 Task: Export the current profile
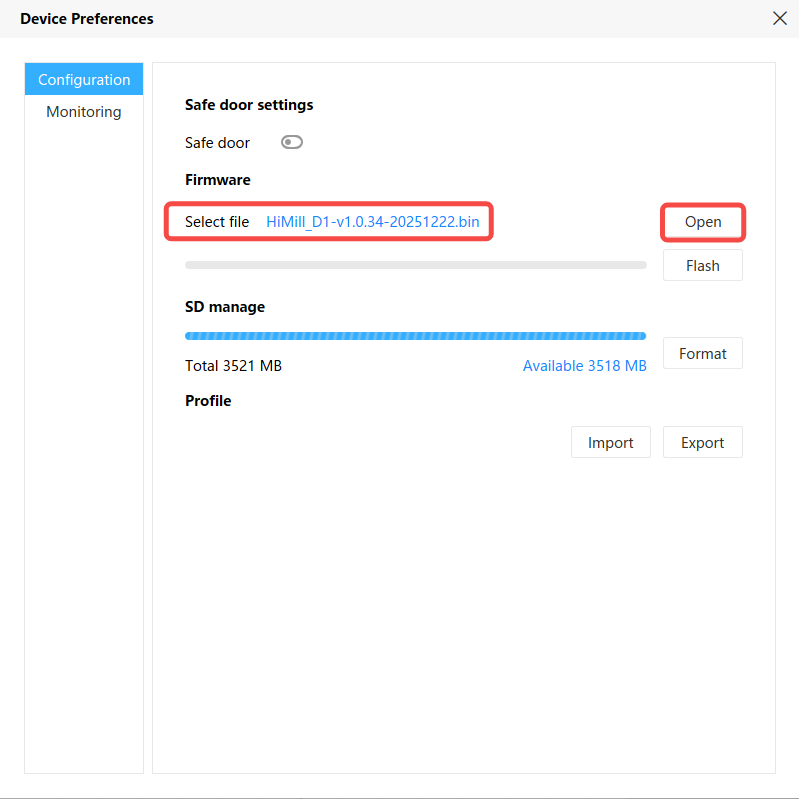[702, 442]
